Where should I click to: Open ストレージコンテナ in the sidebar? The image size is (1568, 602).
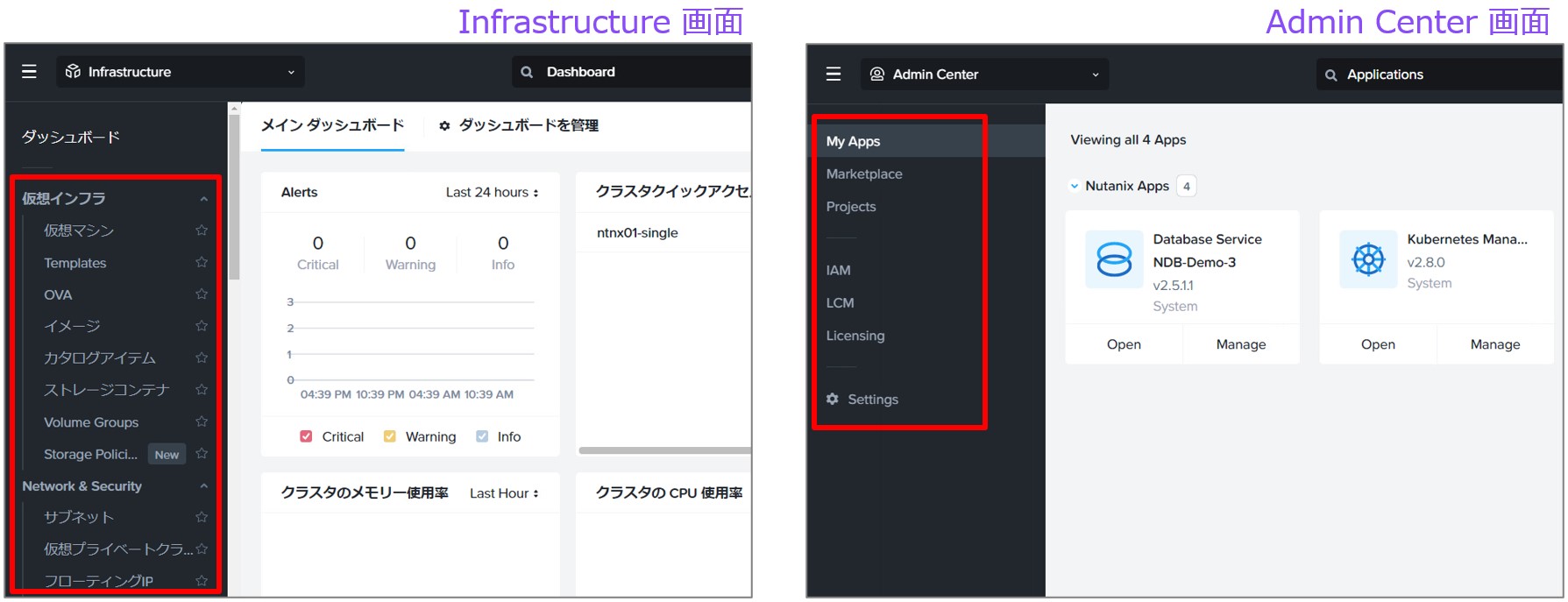[107, 390]
